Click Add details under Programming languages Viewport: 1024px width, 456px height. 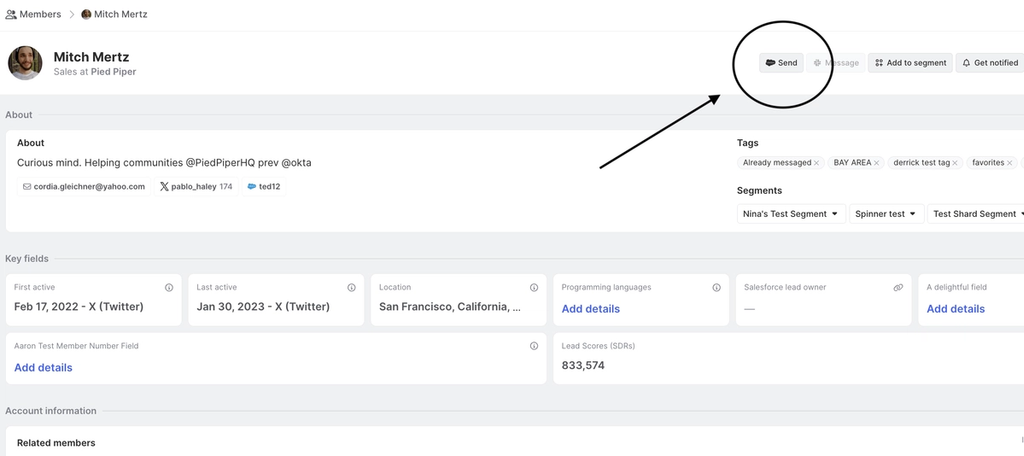click(x=591, y=309)
